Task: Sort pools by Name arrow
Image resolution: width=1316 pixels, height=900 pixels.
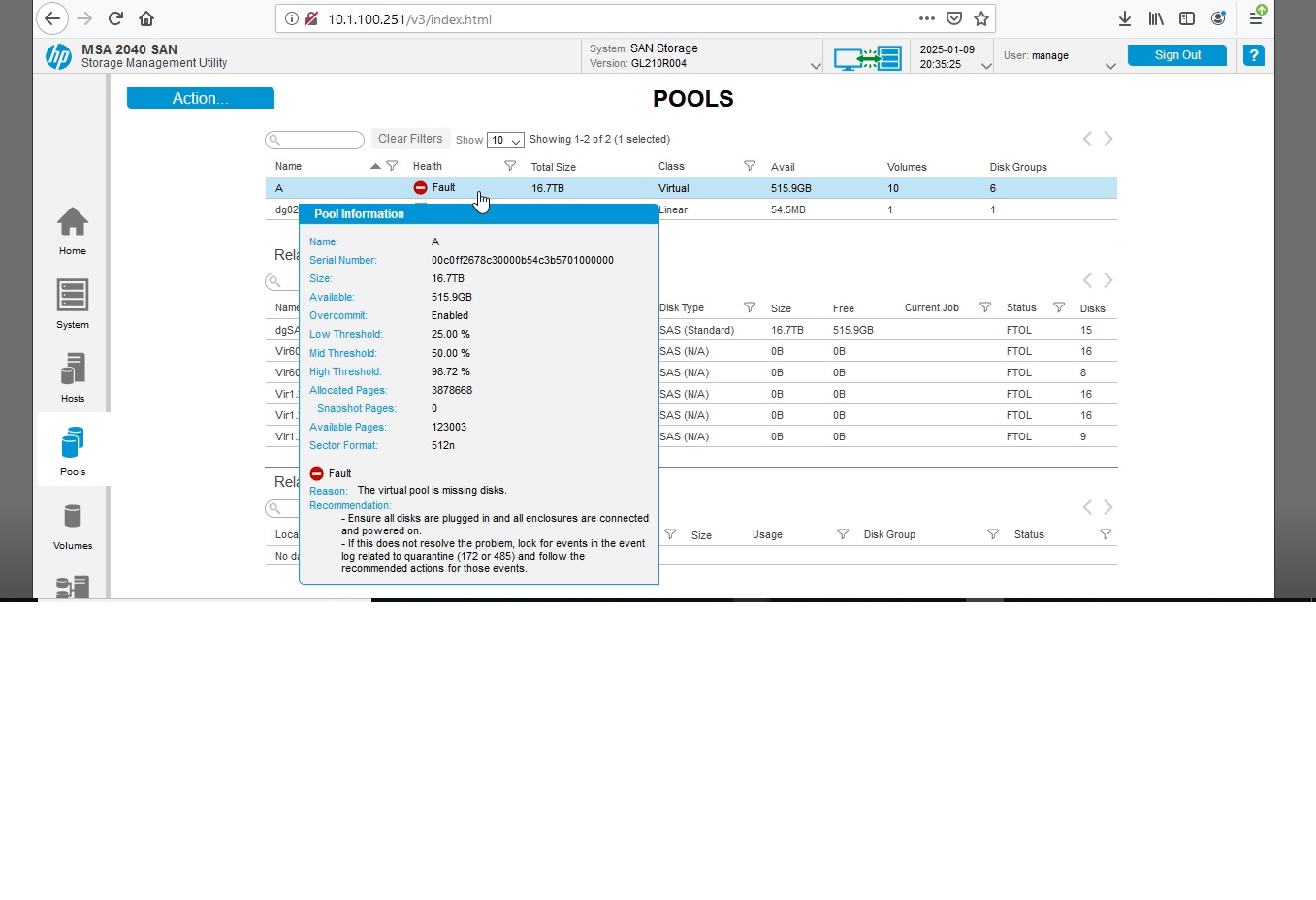Action: point(375,166)
